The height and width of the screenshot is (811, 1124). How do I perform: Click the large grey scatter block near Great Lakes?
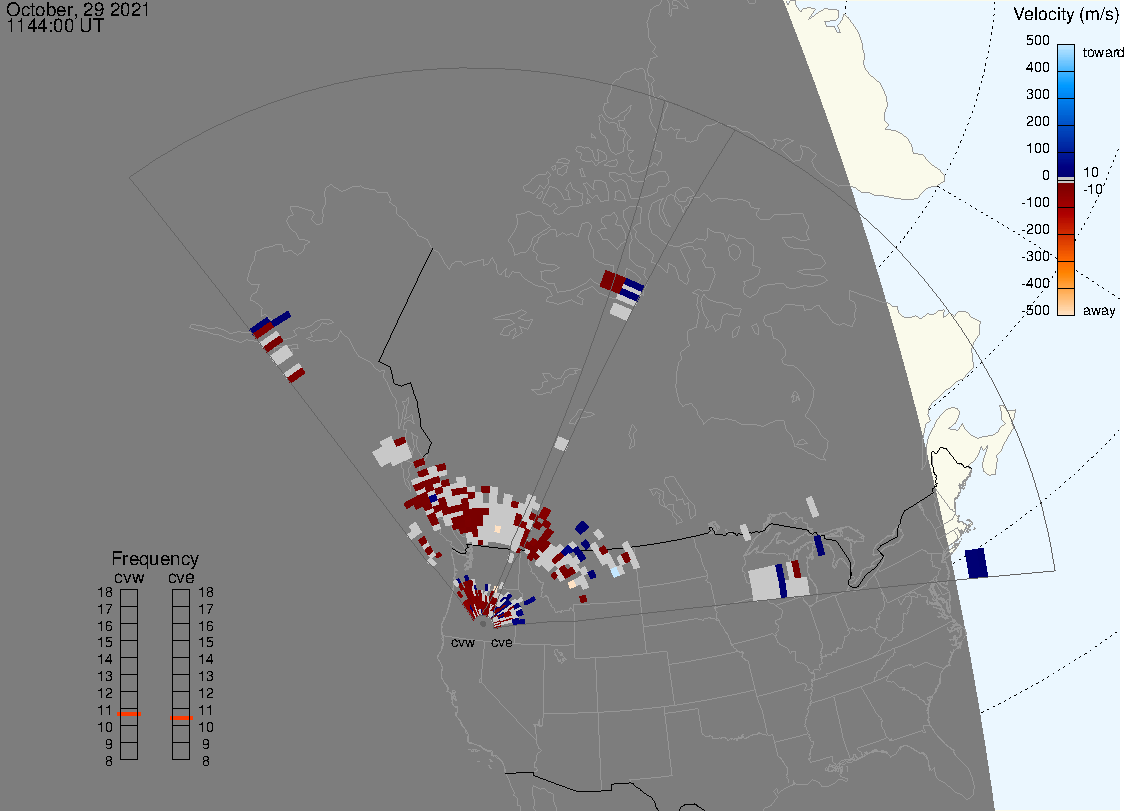[765, 583]
